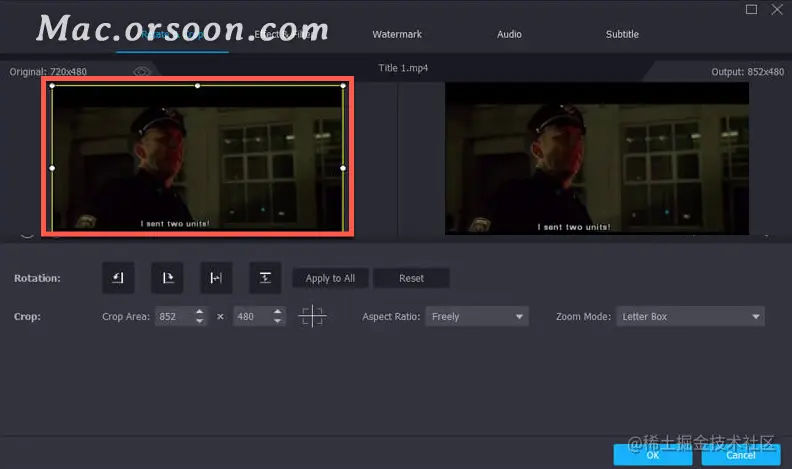This screenshot has height=469, width=792.
Task: Click the Reset button
Action: [x=411, y=278]
